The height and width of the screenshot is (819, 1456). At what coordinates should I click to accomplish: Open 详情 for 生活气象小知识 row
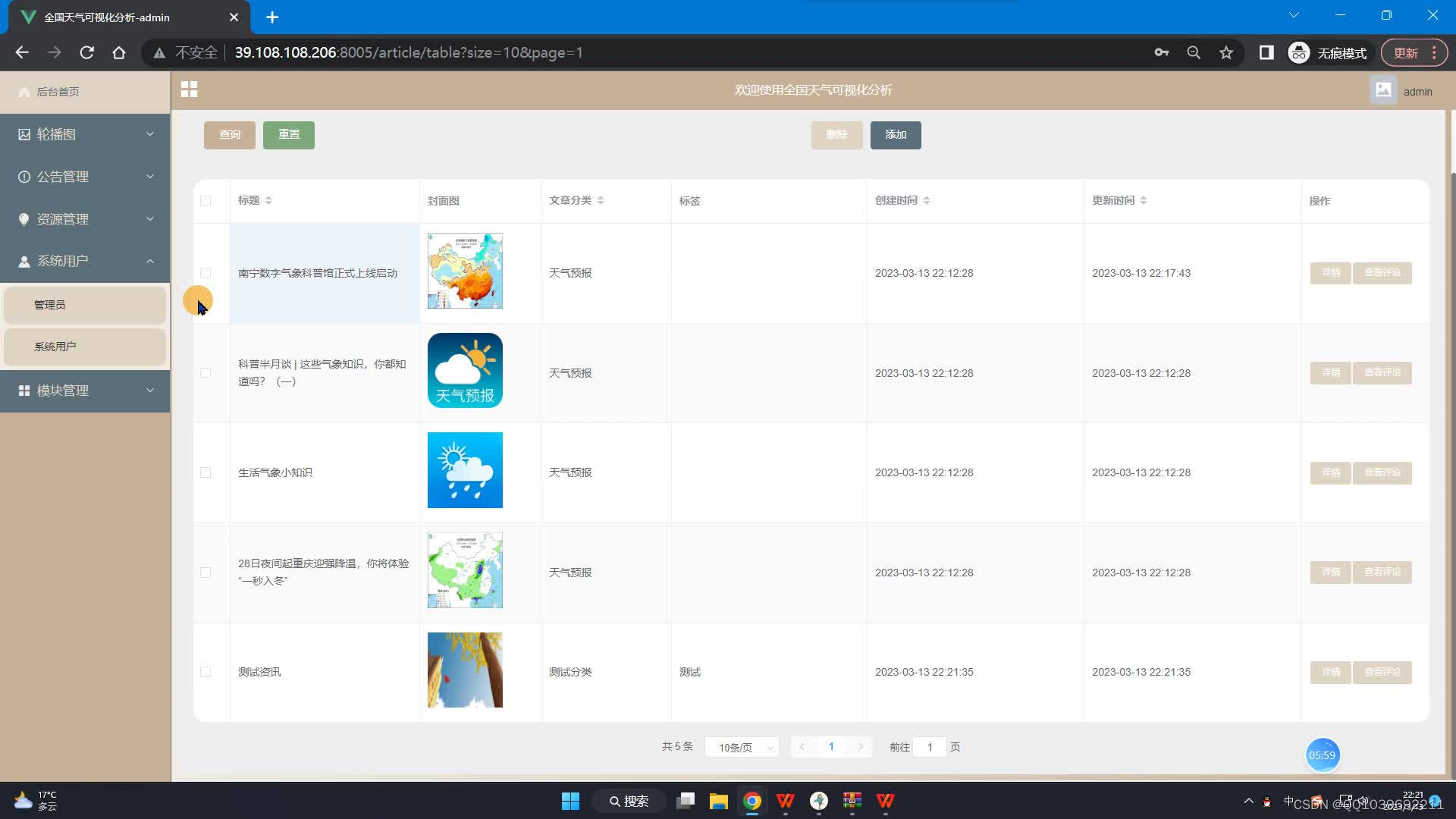1331,472
